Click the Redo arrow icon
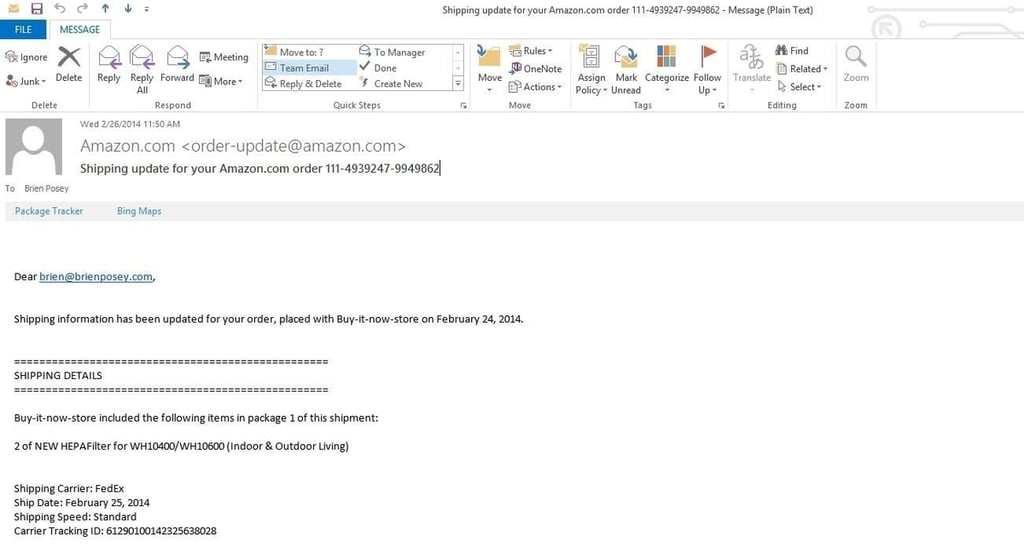This screenshot has height=547, width=1024. click(82, 8)
